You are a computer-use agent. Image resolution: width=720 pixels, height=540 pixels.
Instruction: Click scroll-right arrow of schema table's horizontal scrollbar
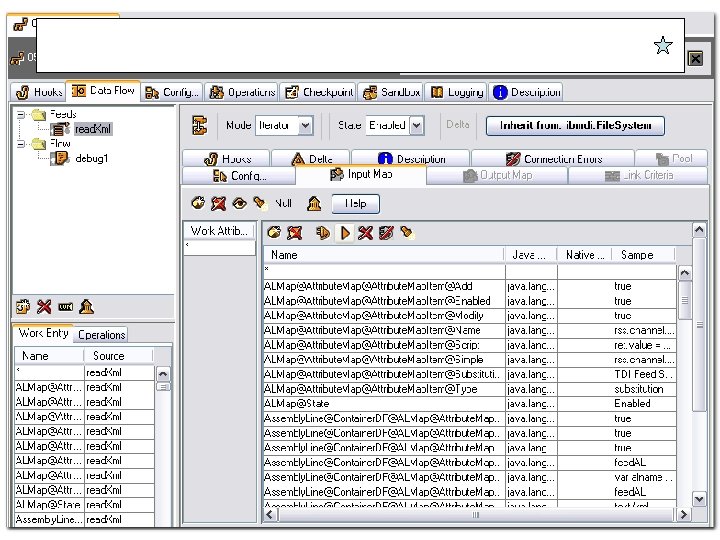coord(683,515)
